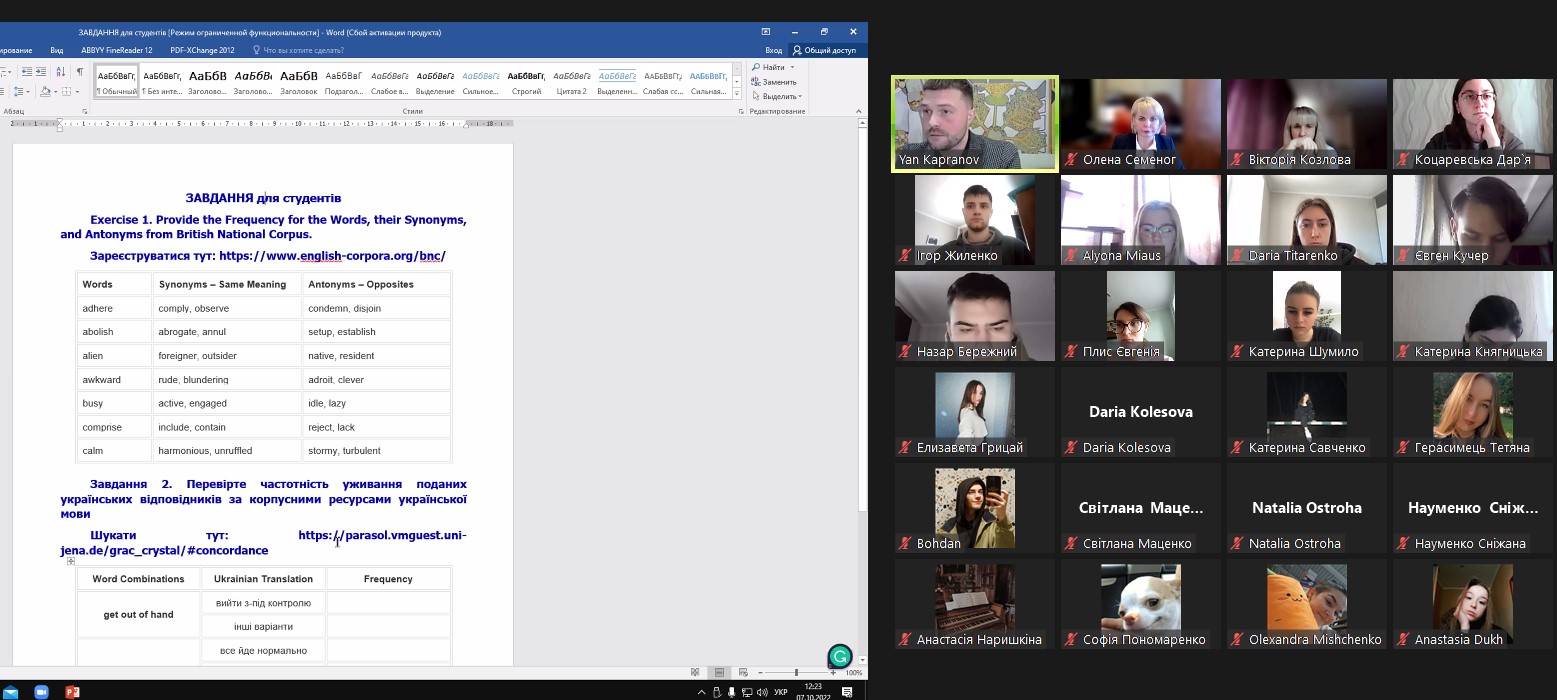Image resolution: width=1557 pixels, height=700 pixels.
Task: Open the Выделить dropdown
Action: pos(780,96)
